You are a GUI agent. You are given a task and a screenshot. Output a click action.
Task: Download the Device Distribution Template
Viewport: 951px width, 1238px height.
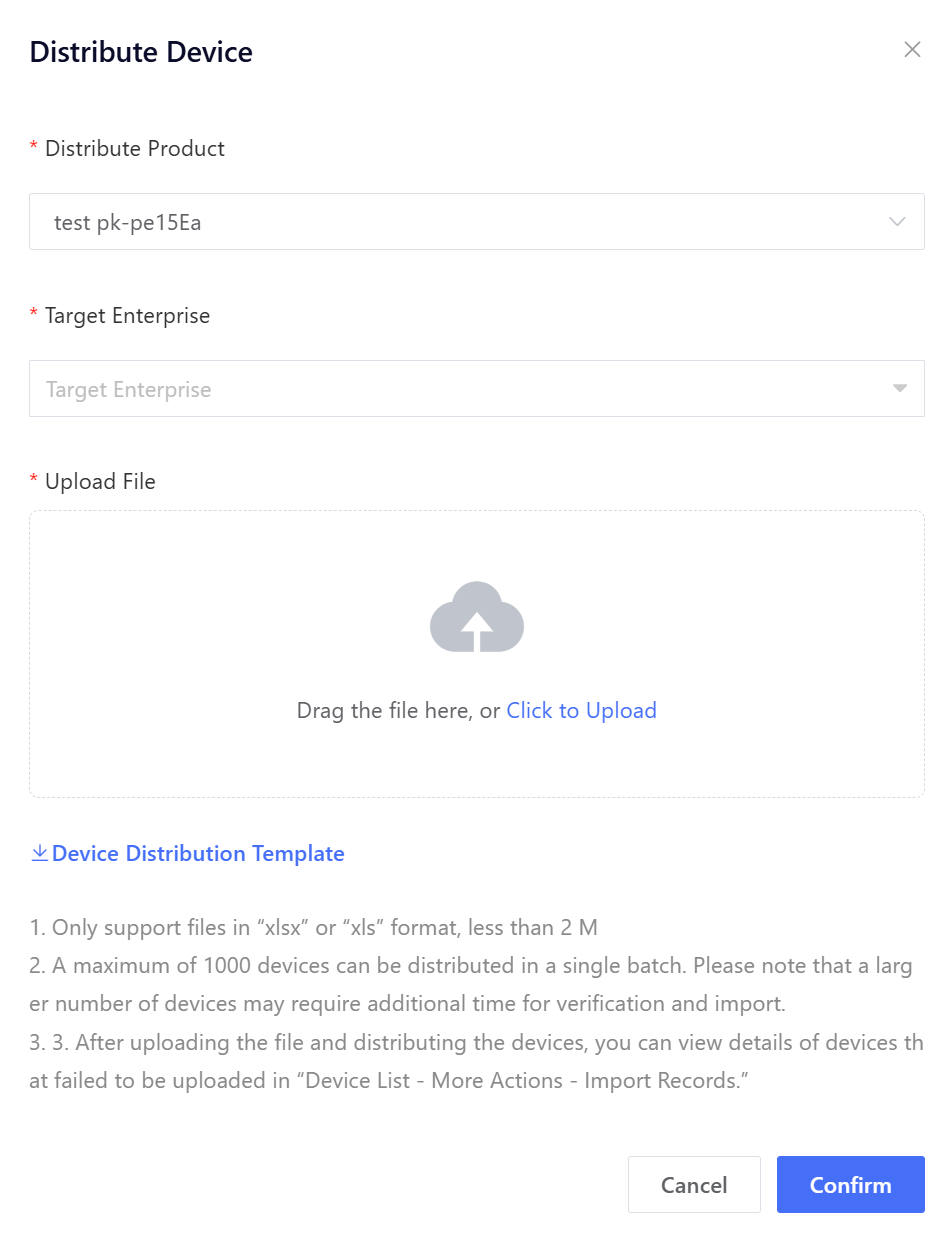(x=198, y=854)
